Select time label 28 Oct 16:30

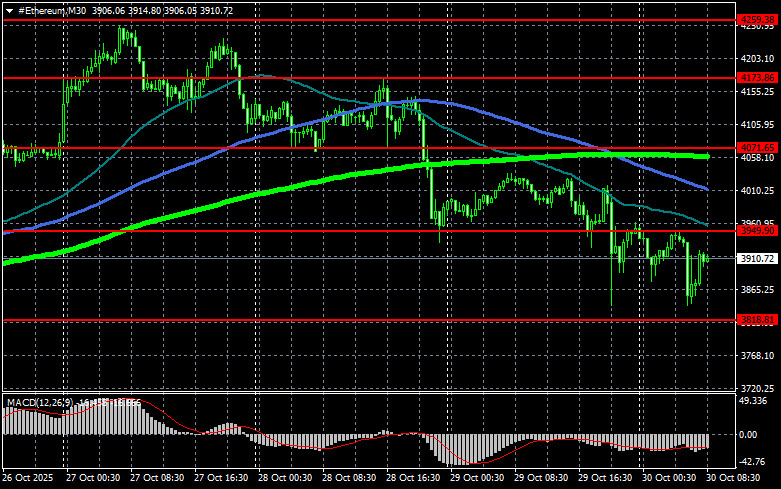pos(413,478)
